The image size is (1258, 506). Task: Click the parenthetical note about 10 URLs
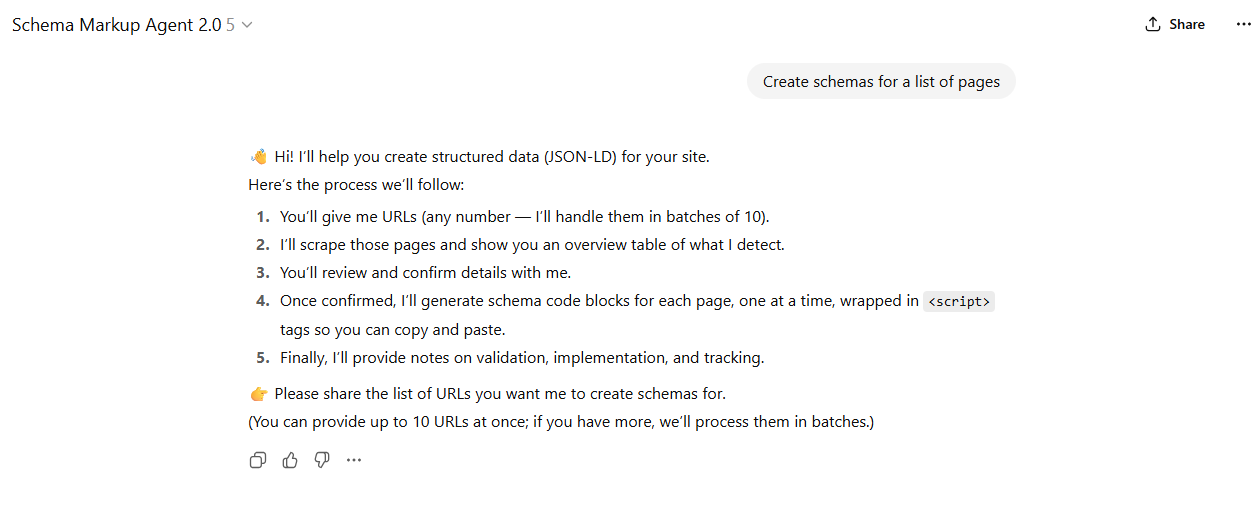coord(561,421)
